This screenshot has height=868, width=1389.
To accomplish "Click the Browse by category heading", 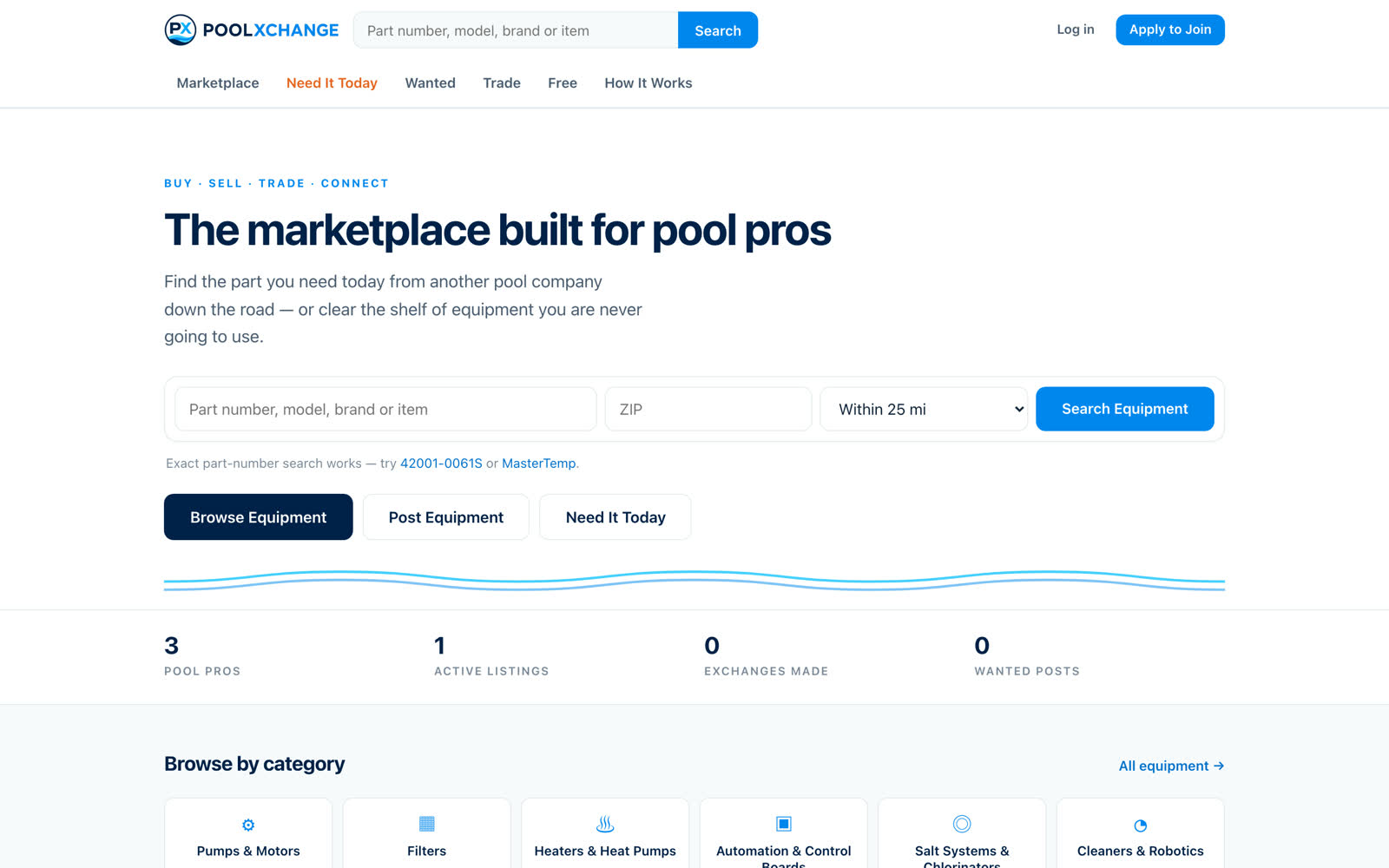I will coord(254,764).
